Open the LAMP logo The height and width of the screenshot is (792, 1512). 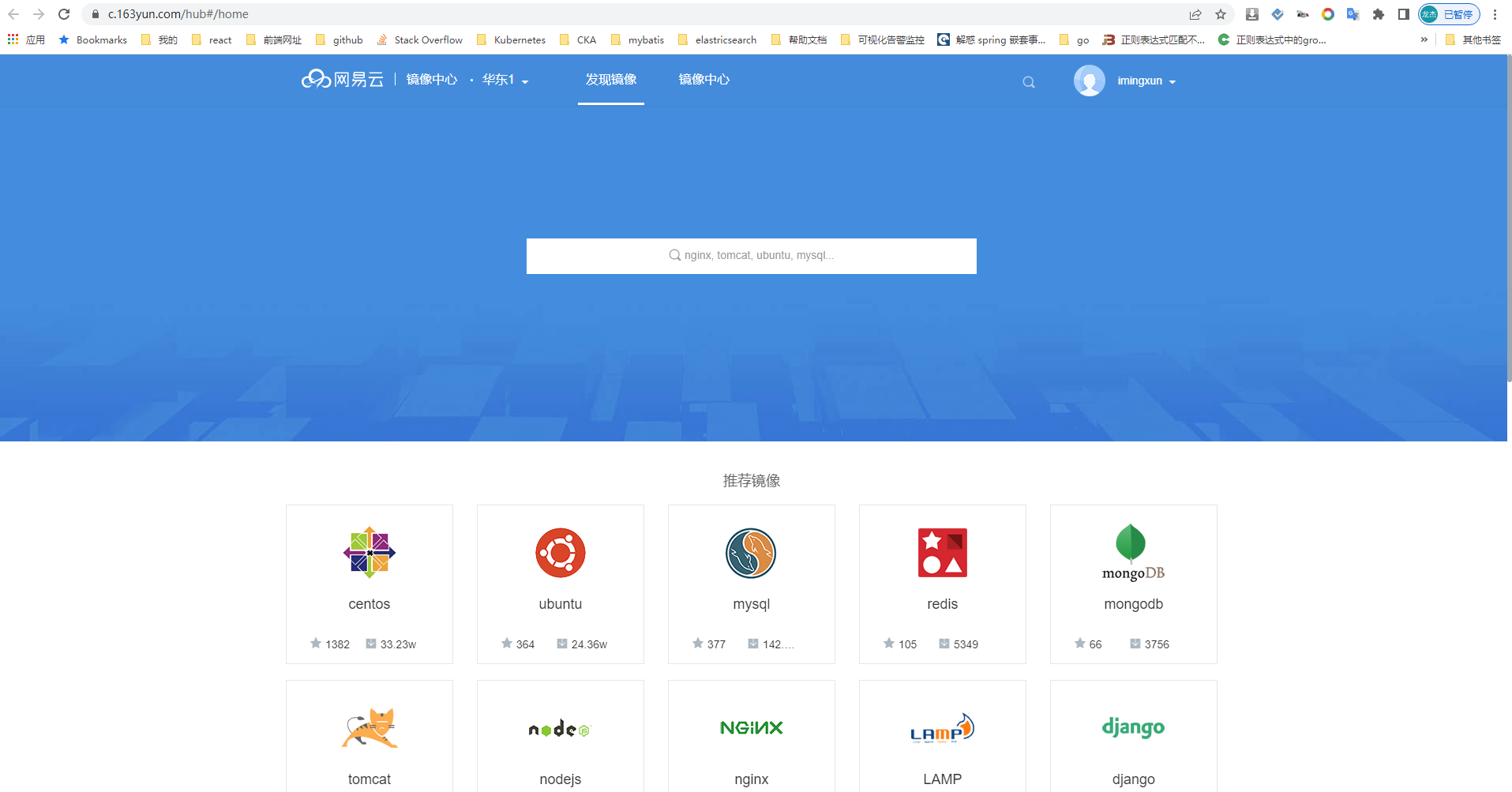tap(942, 728)
